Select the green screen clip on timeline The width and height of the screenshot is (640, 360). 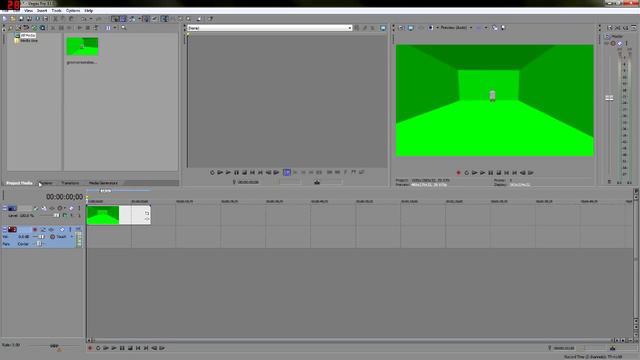pyautogui.click(x=119, y=215)
